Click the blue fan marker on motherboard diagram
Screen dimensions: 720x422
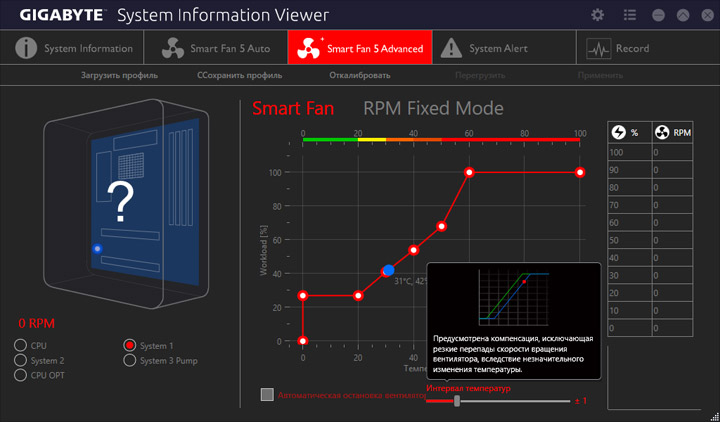coord(97,249)
